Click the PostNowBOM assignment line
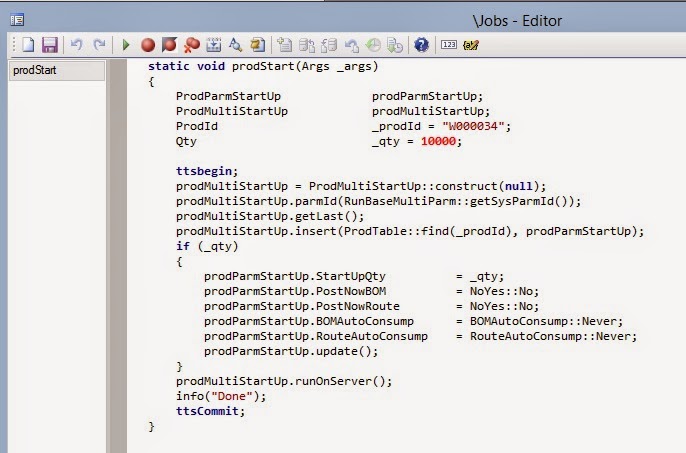686x453 pixels. [371, 291]
